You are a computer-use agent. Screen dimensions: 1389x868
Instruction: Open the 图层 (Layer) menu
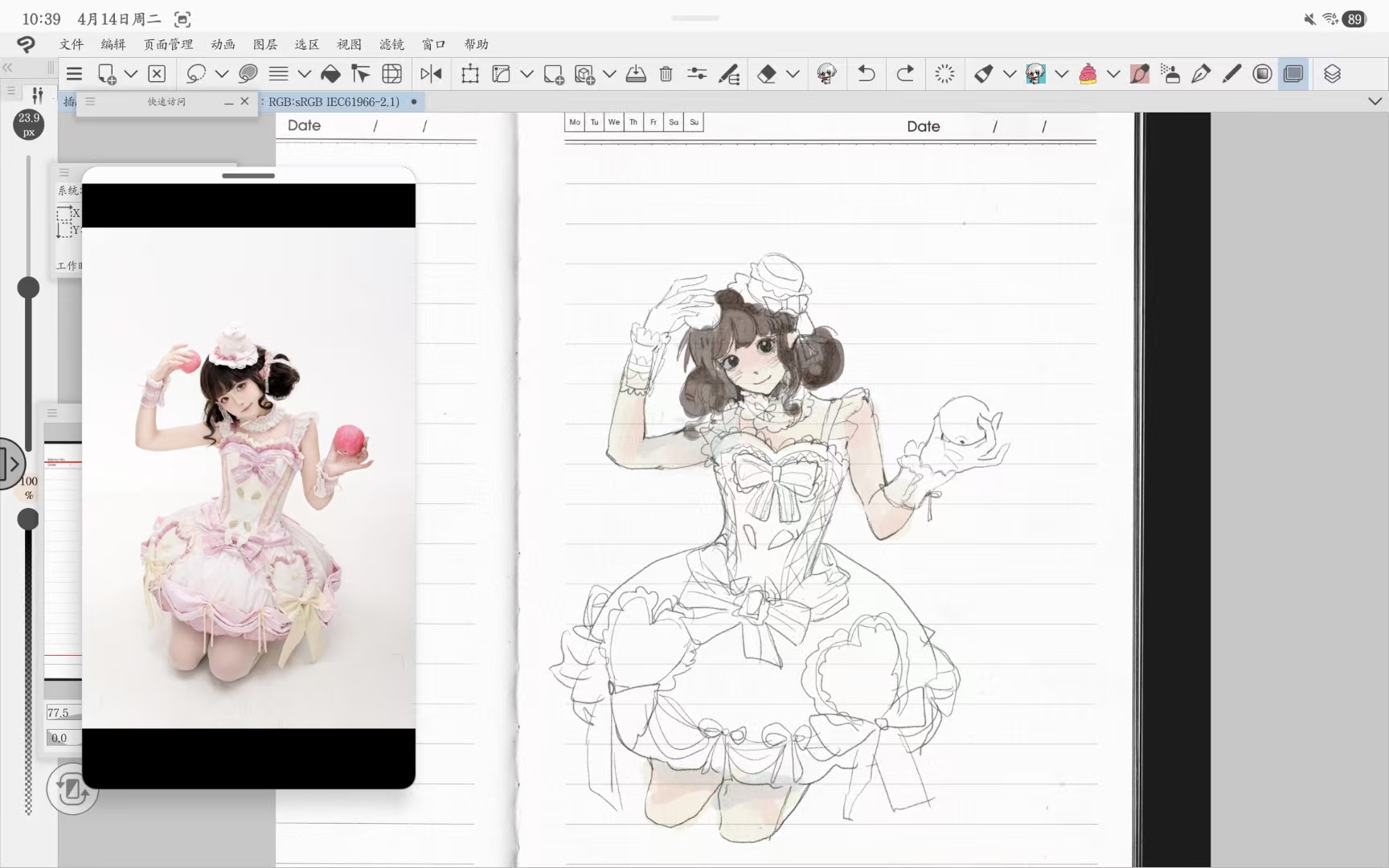(x=265, y=44)
